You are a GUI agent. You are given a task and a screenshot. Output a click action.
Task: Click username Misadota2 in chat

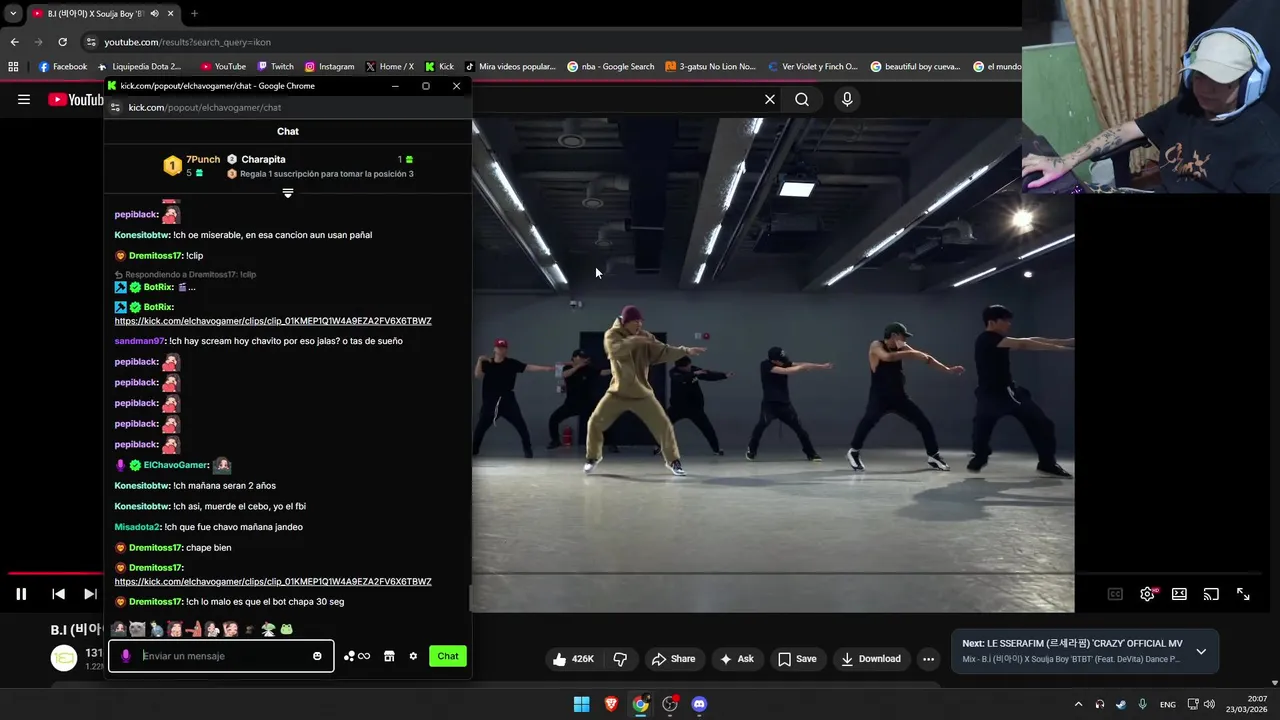pos(137,527)
